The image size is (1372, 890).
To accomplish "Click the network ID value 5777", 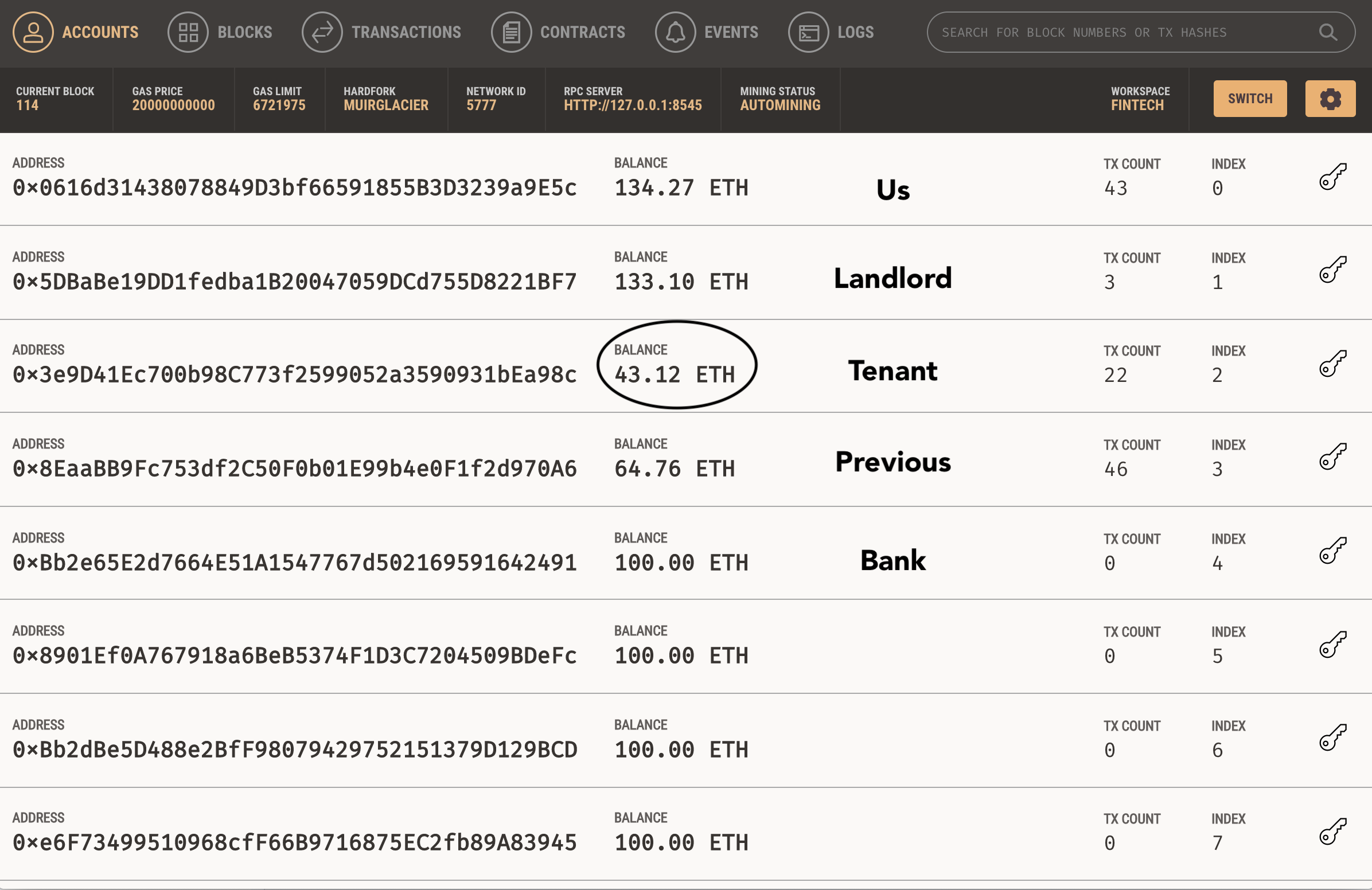I will point(481,106).
